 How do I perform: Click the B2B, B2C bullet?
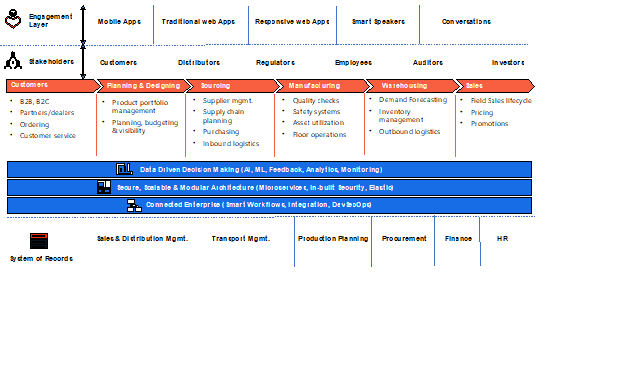[34, 102]
